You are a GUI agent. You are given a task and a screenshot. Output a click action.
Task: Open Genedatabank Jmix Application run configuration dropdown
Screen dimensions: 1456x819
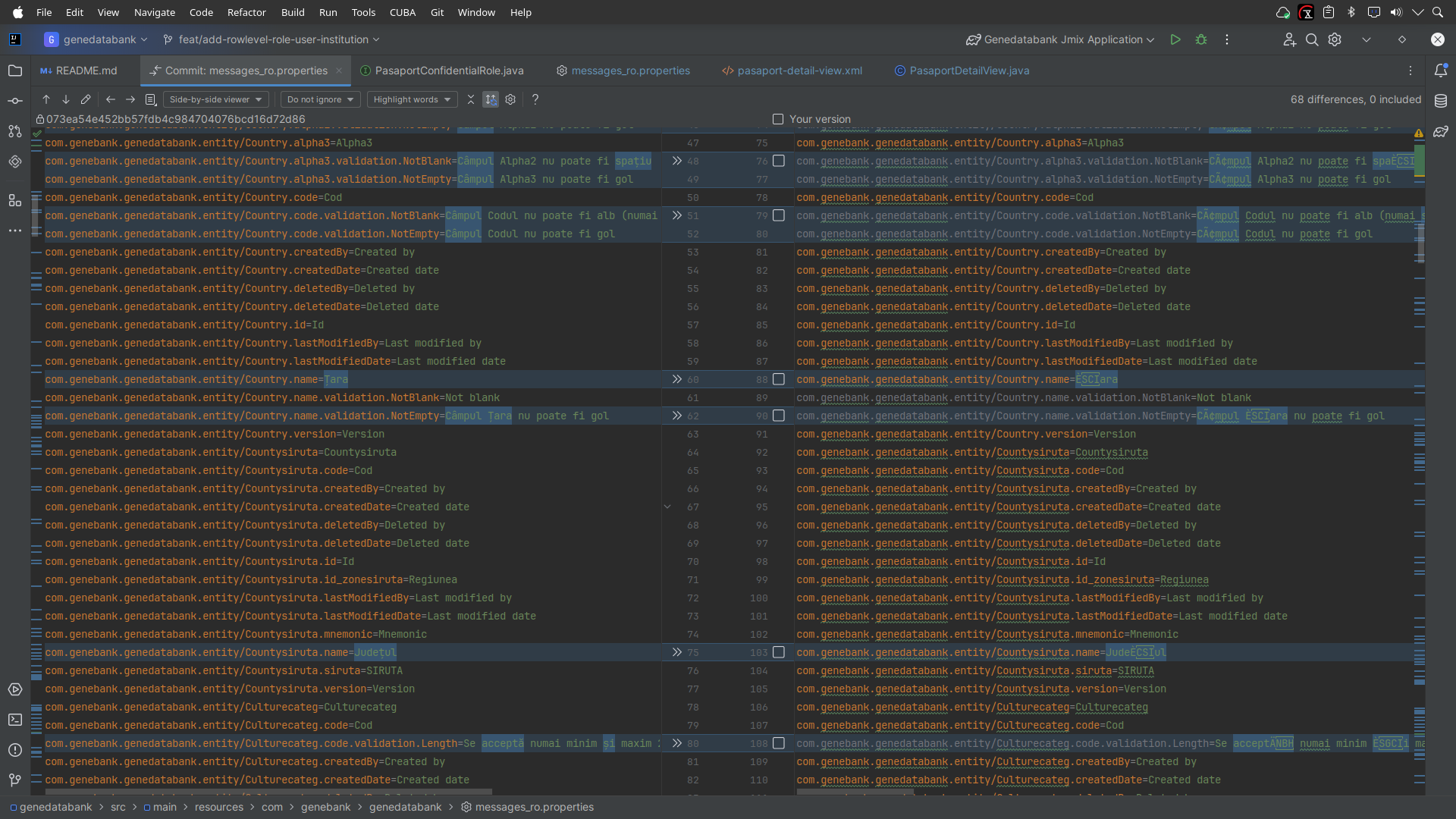[x=1060, y=39]
